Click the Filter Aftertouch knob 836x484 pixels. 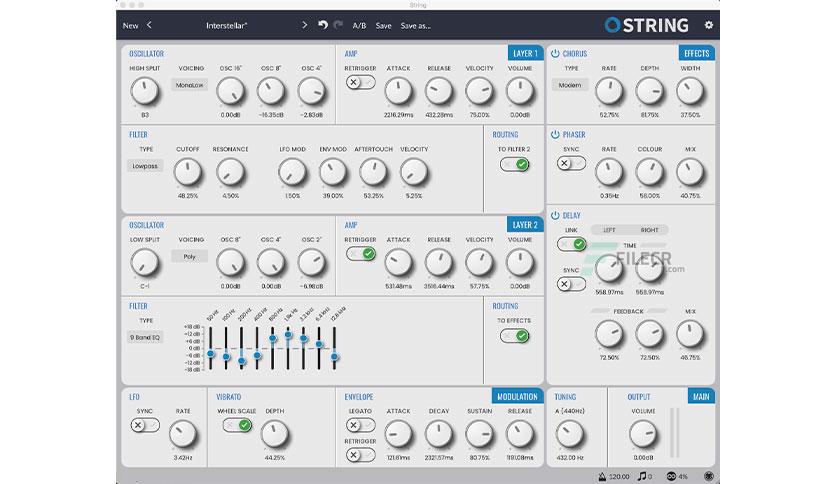(373, 172)
